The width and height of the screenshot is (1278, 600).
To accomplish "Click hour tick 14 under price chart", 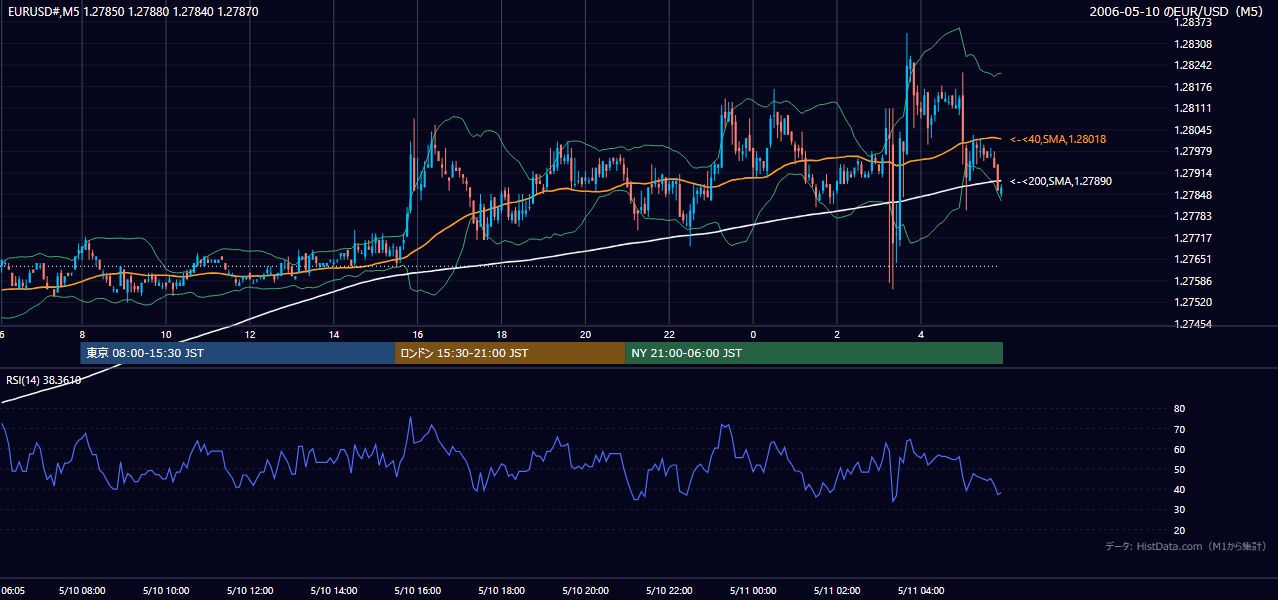I will point(334,334).
